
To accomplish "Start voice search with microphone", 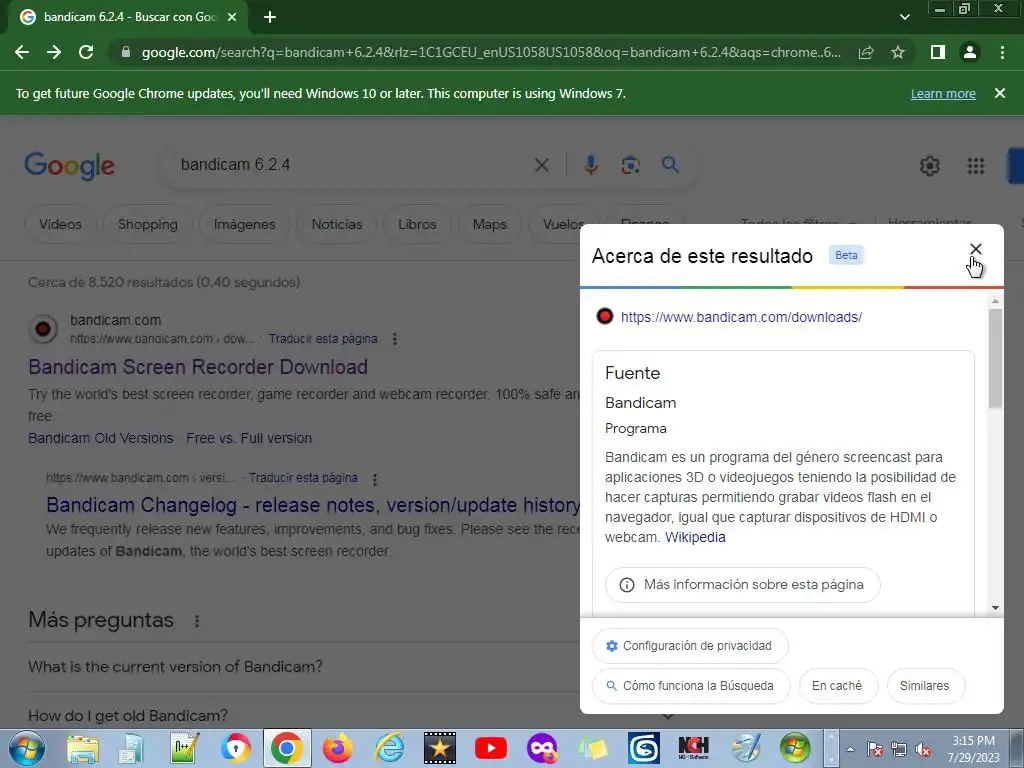I will pos(591,165).
